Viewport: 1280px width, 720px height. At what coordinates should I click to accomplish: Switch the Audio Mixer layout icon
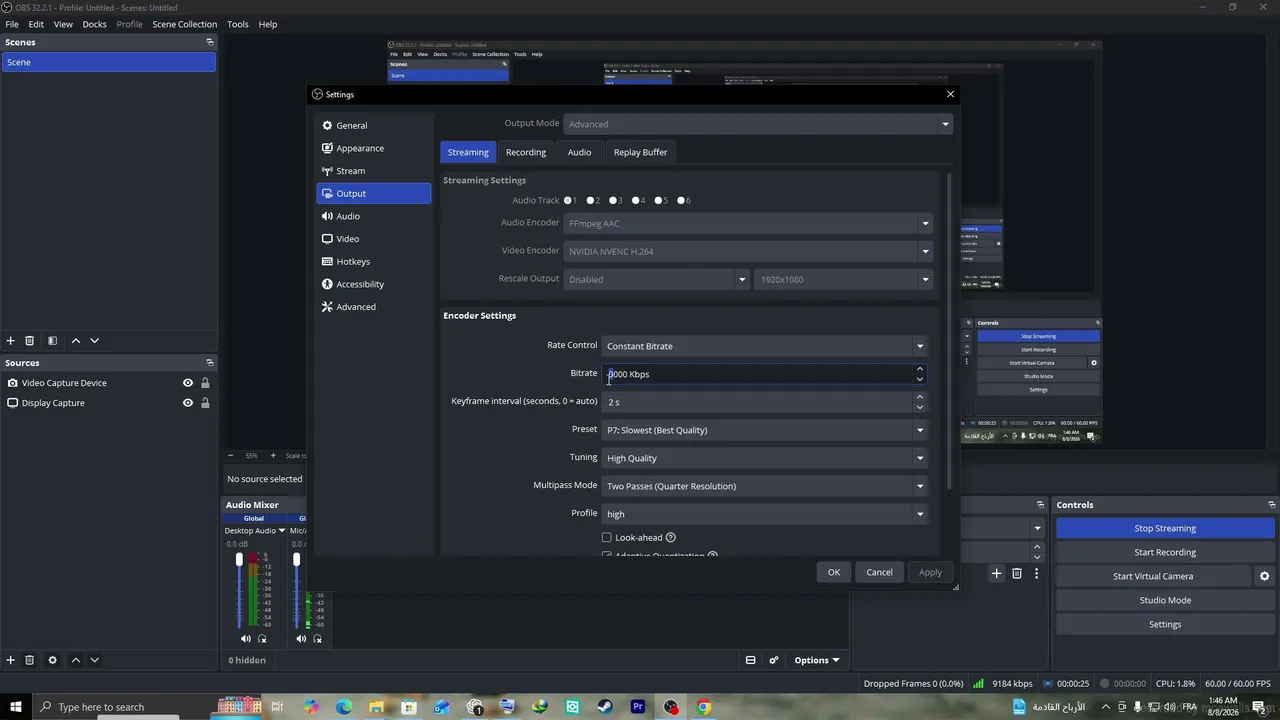(x=751, y=660)
